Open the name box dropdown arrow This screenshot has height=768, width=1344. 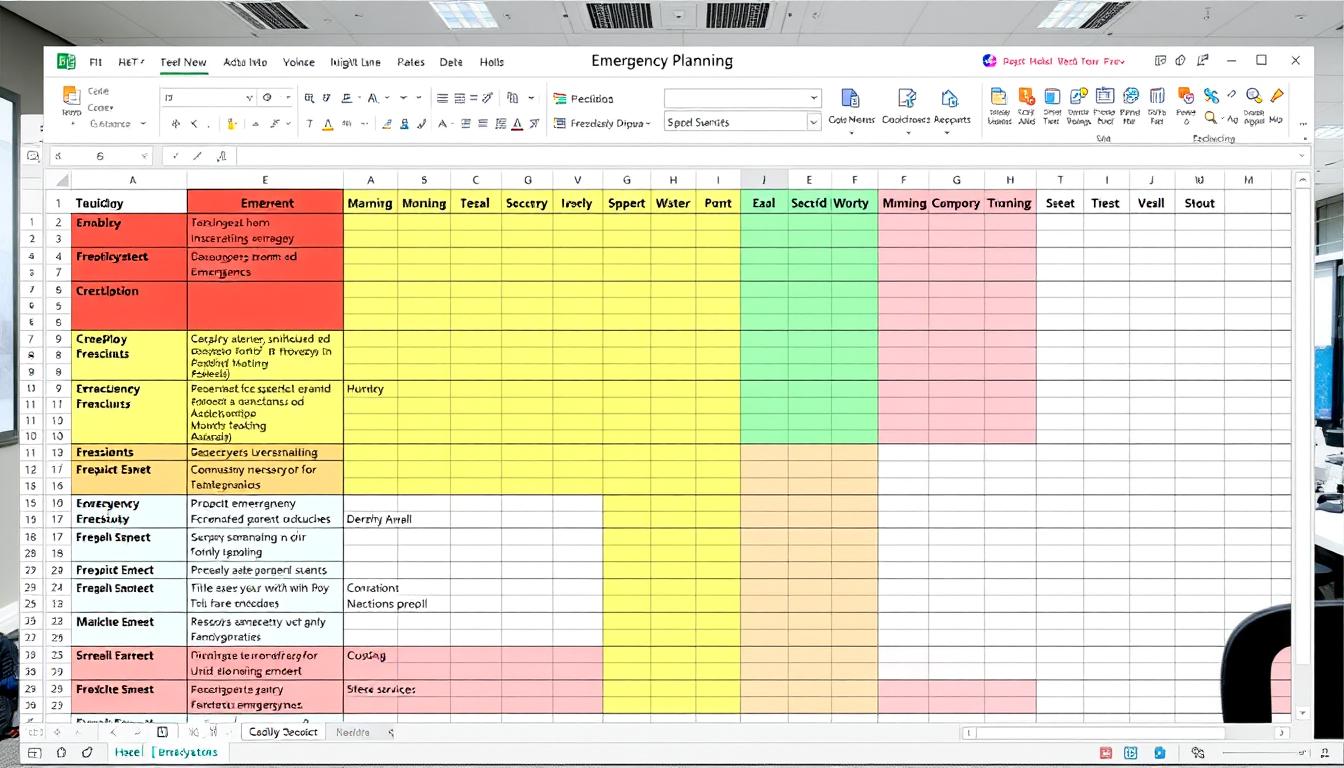click(x=144, y=156)
